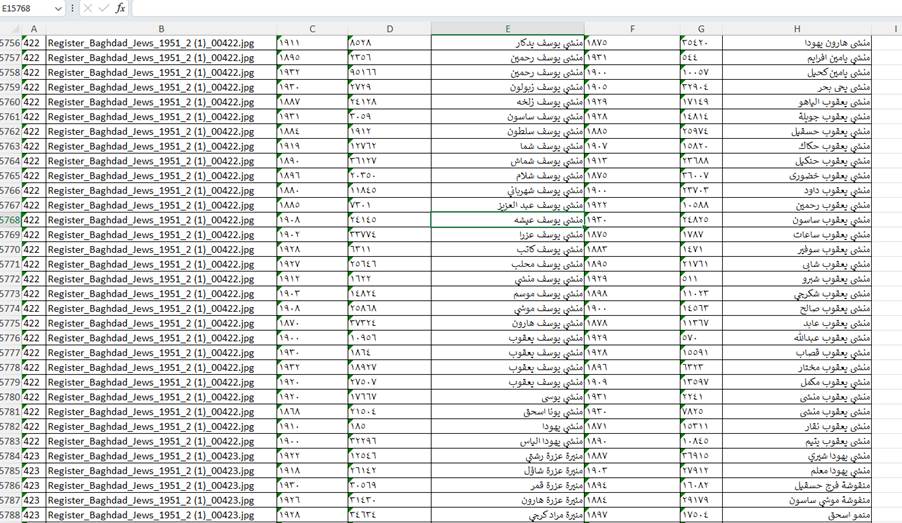Select row 15756 header

9,43
